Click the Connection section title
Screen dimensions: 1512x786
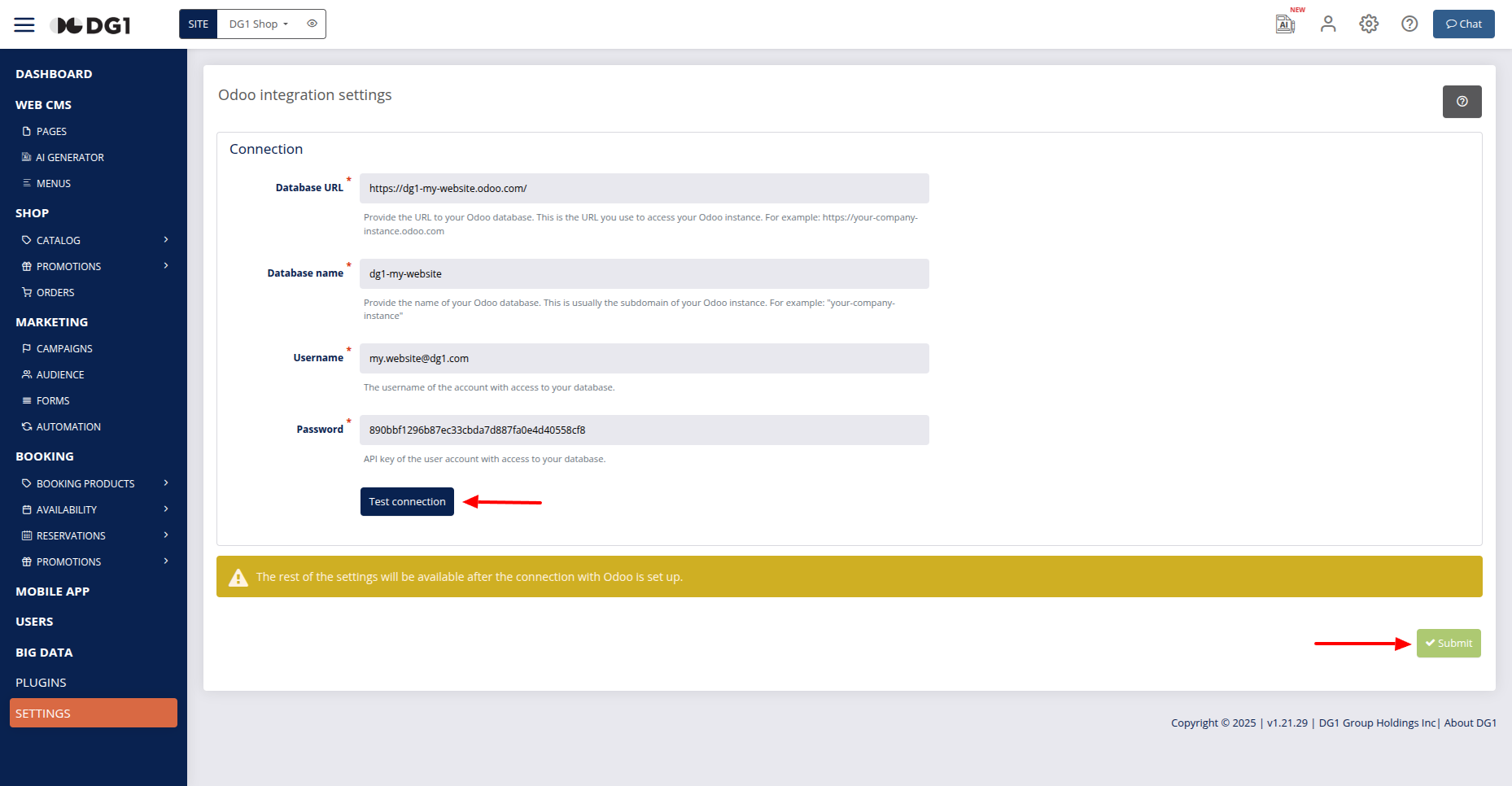[266, 149]
